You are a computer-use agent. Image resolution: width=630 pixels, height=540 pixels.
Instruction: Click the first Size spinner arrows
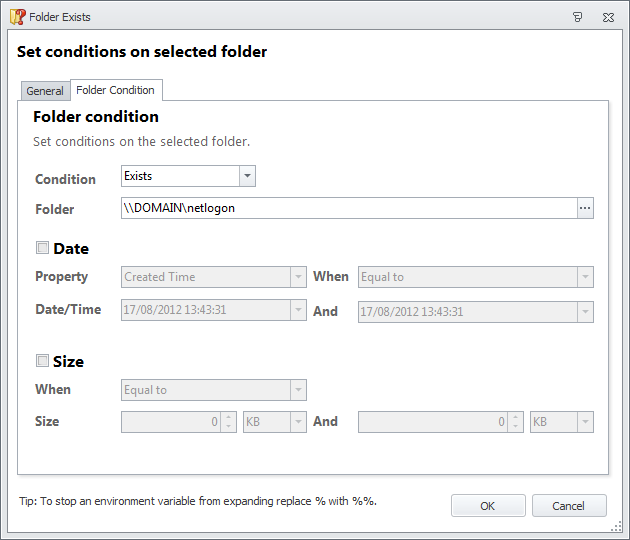(229, 422)
